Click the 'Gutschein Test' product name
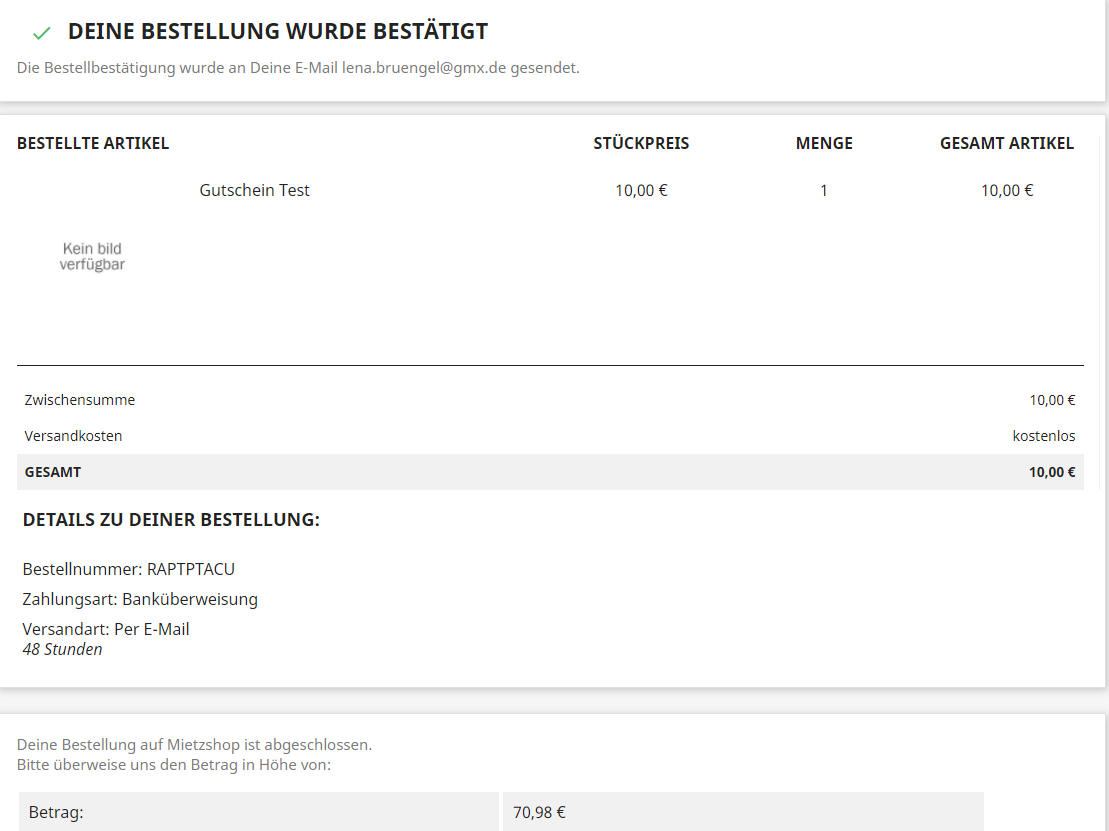Screen dimensions: 1109x831 tap(255, 190)
